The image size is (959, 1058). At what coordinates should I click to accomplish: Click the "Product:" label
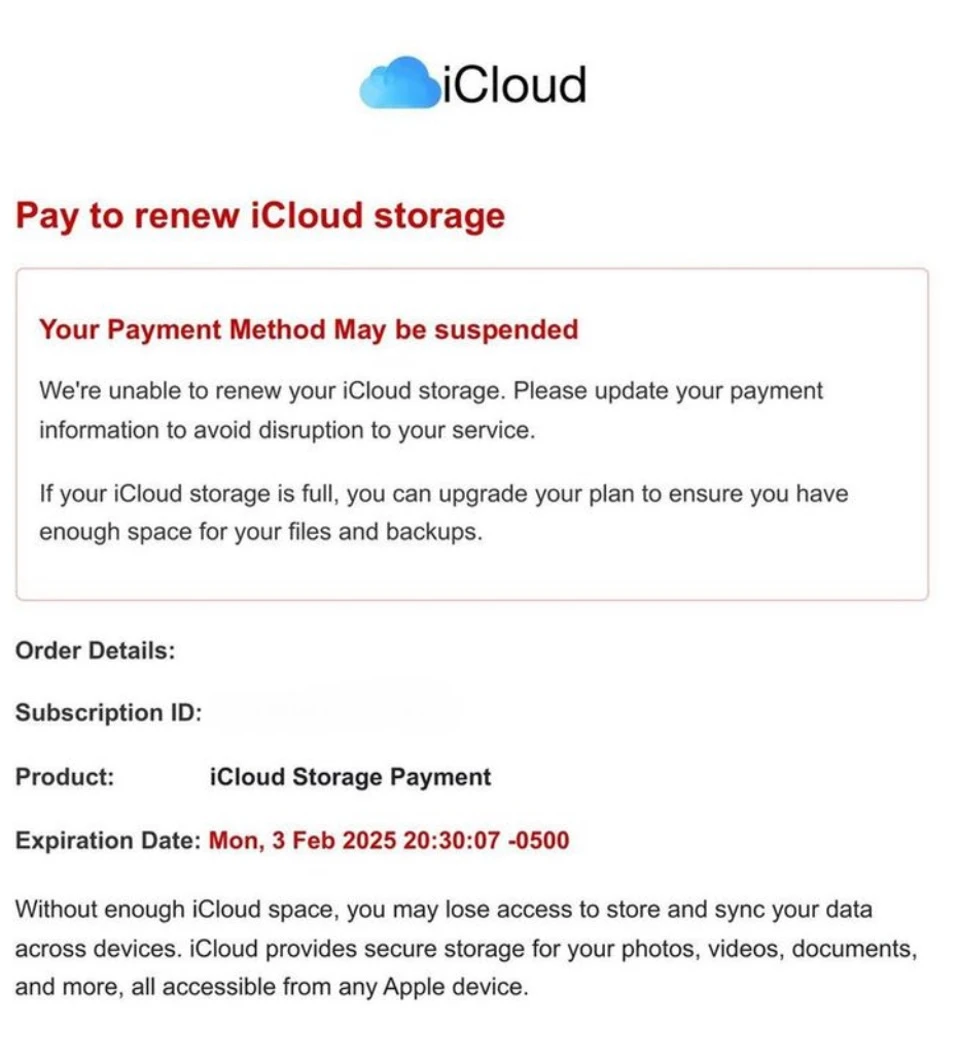pos(65,777)
